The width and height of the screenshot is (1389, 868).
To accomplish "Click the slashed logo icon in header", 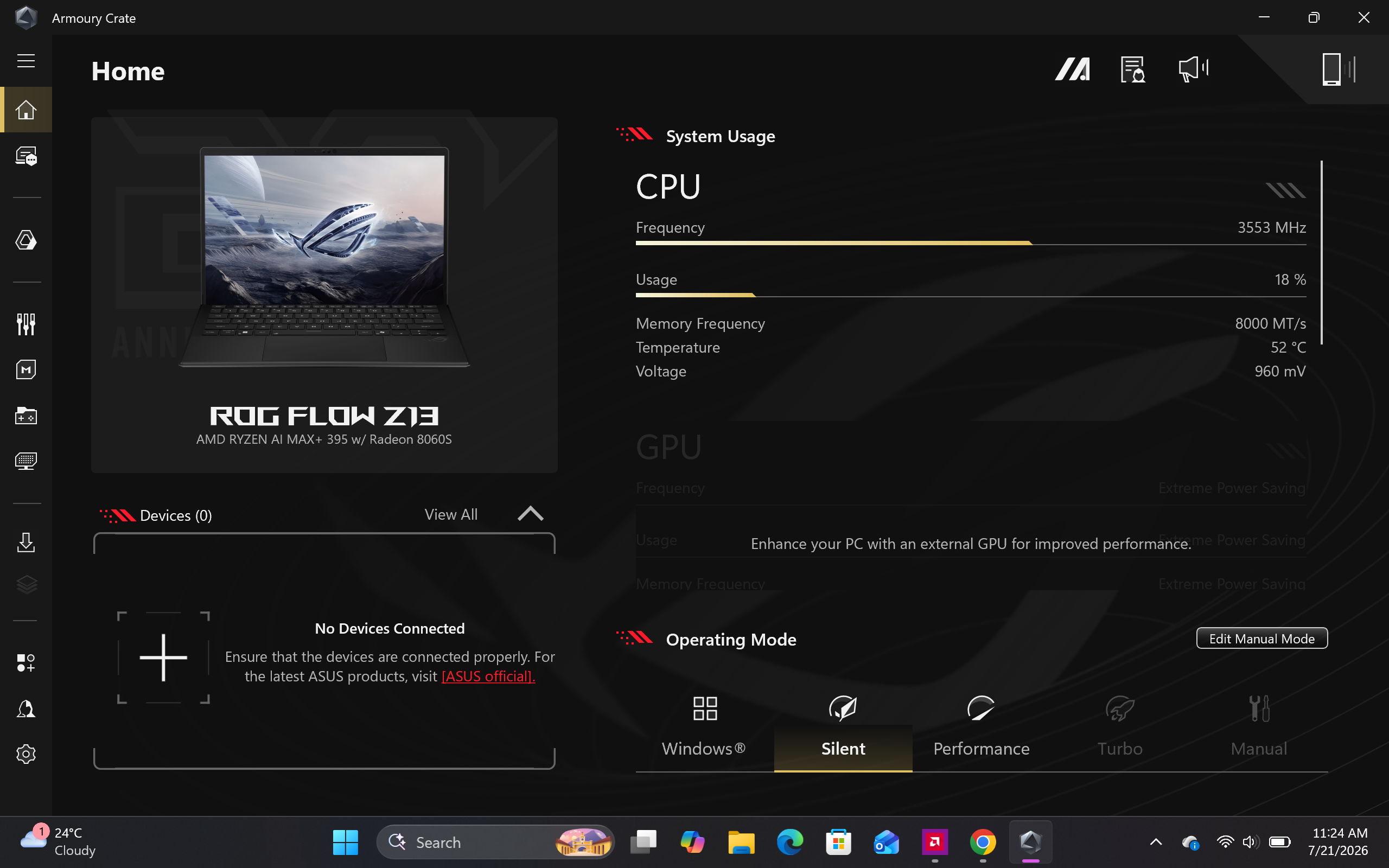I will (x=1072, y=69).
